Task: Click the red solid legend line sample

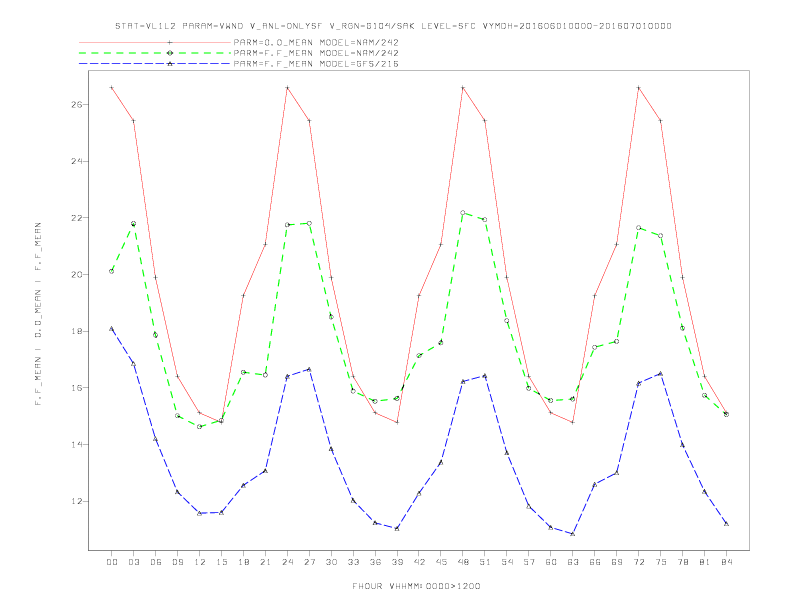Action: 155,42
